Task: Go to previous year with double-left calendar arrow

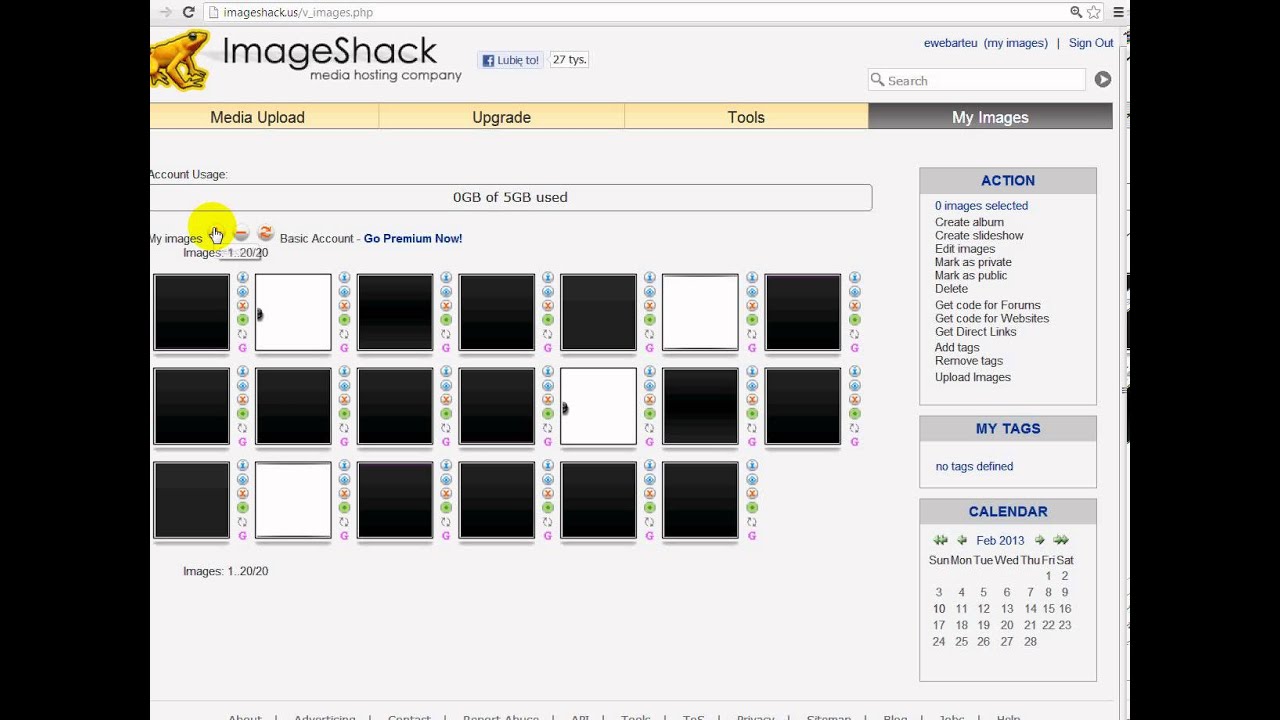Action: [x=940, y=540]
